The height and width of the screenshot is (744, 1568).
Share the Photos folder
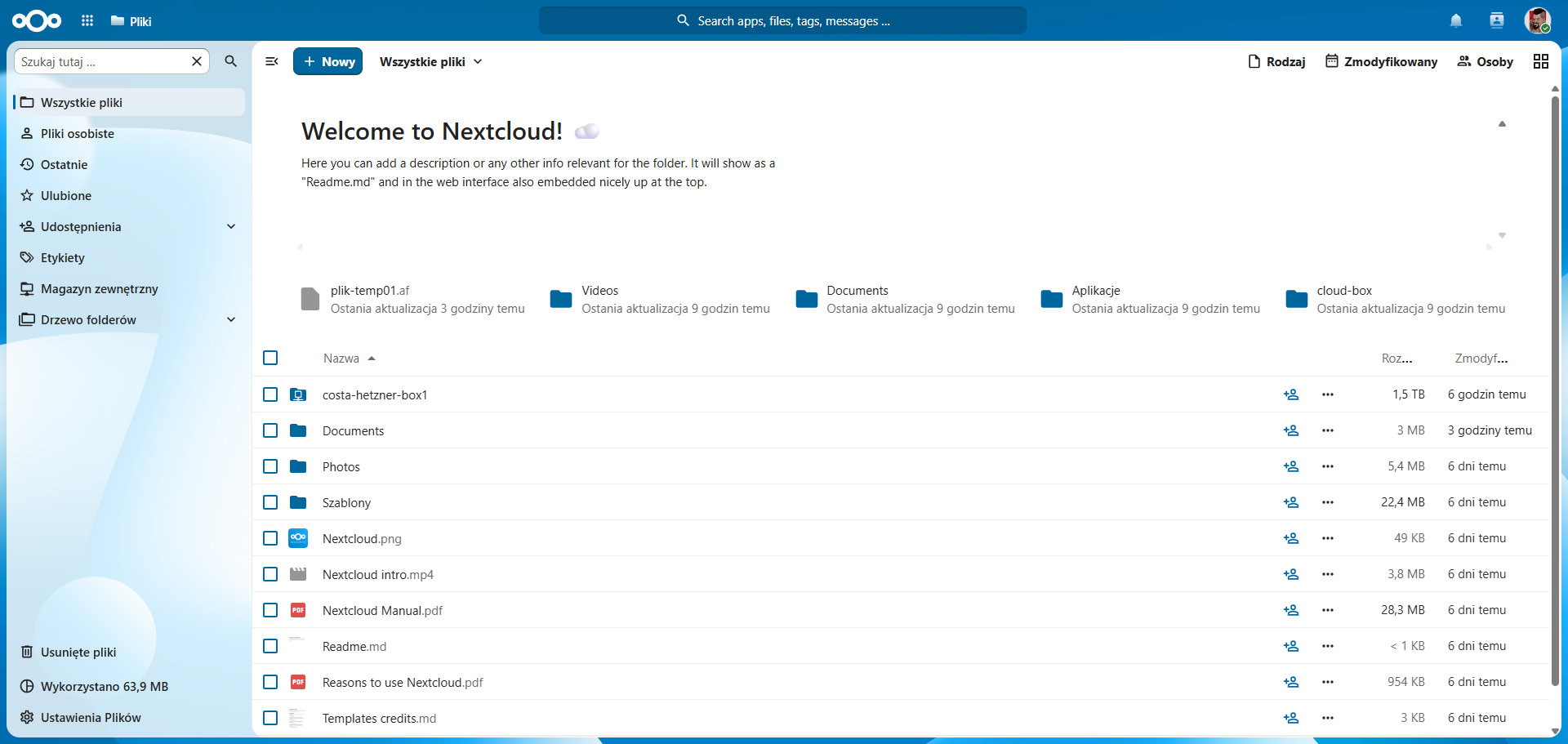1291,466
